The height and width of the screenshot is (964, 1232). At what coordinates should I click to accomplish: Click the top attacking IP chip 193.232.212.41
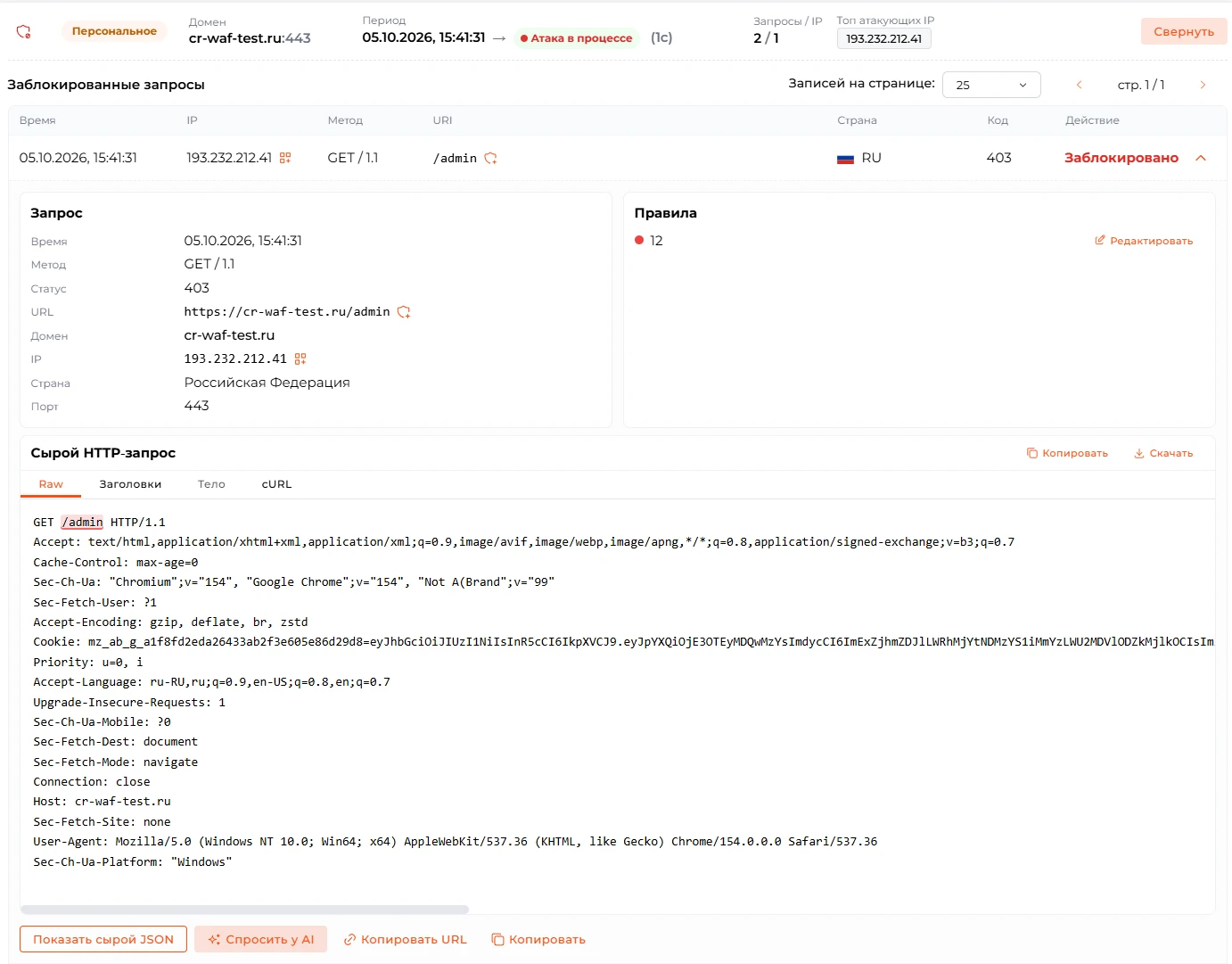[x=884, y=38]
